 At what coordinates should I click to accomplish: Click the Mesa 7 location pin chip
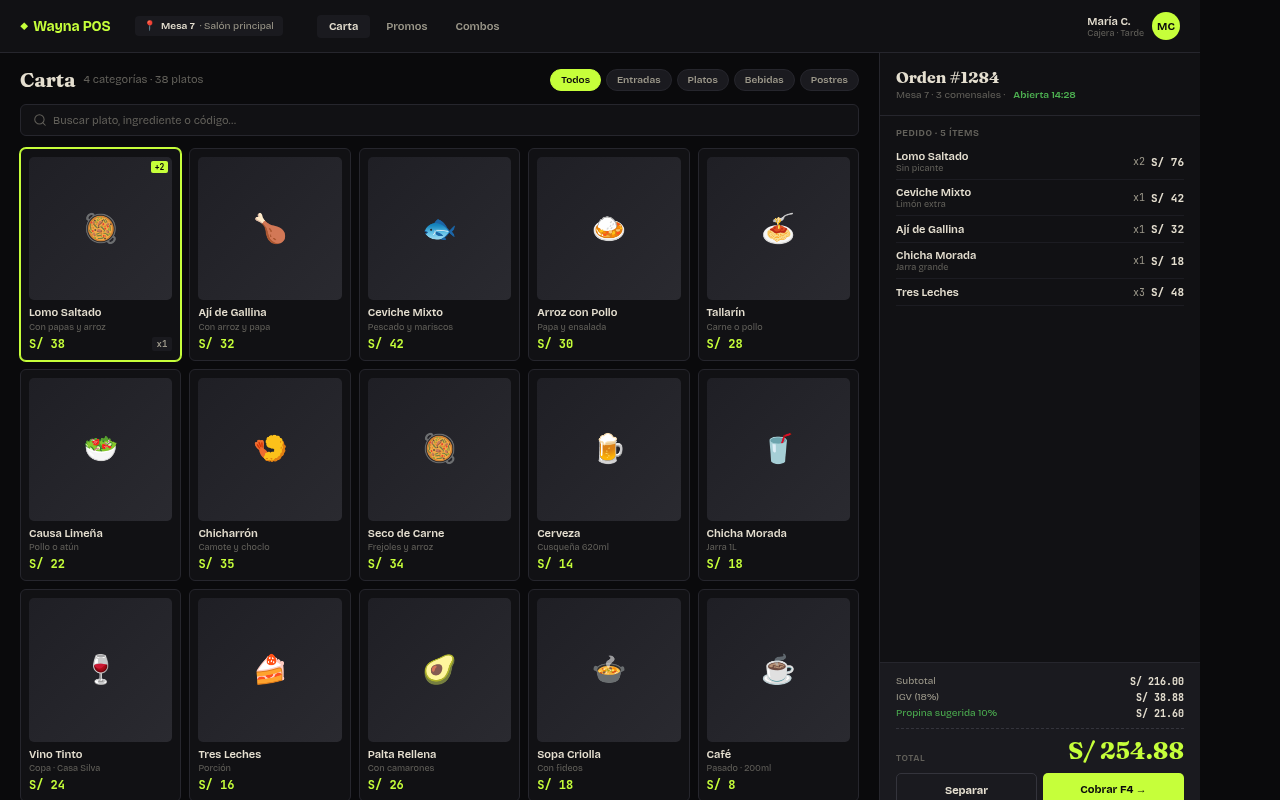pyautogui.click(x=209, y=26)
